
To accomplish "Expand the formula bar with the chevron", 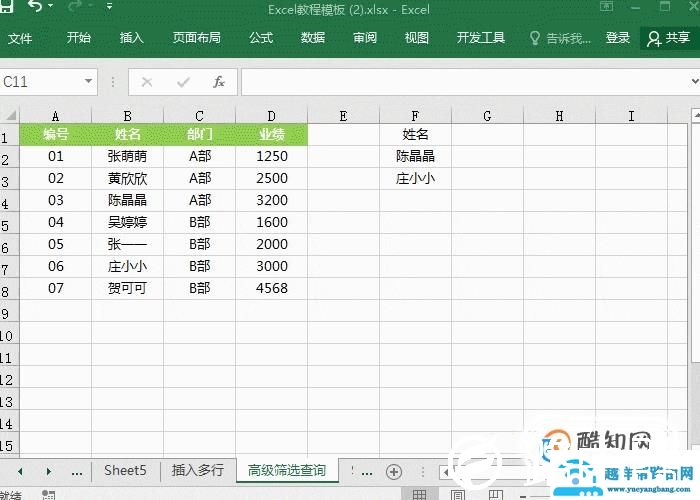I will pyautogui.click(x=695, y=82).
